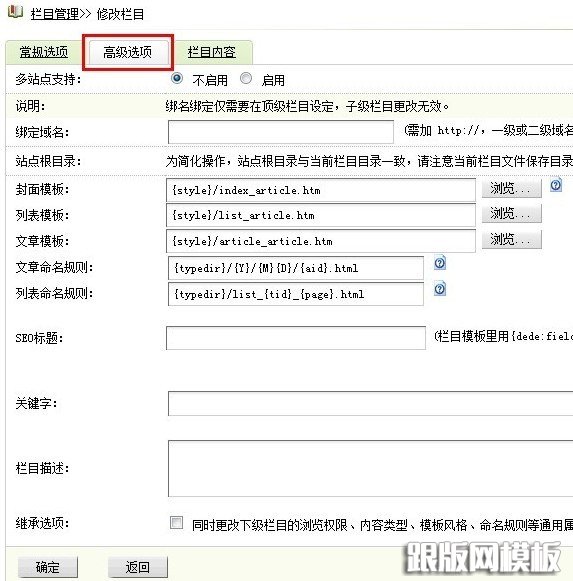
Task: Select the 启用 radio button
Action: click(x=246, y=79)
